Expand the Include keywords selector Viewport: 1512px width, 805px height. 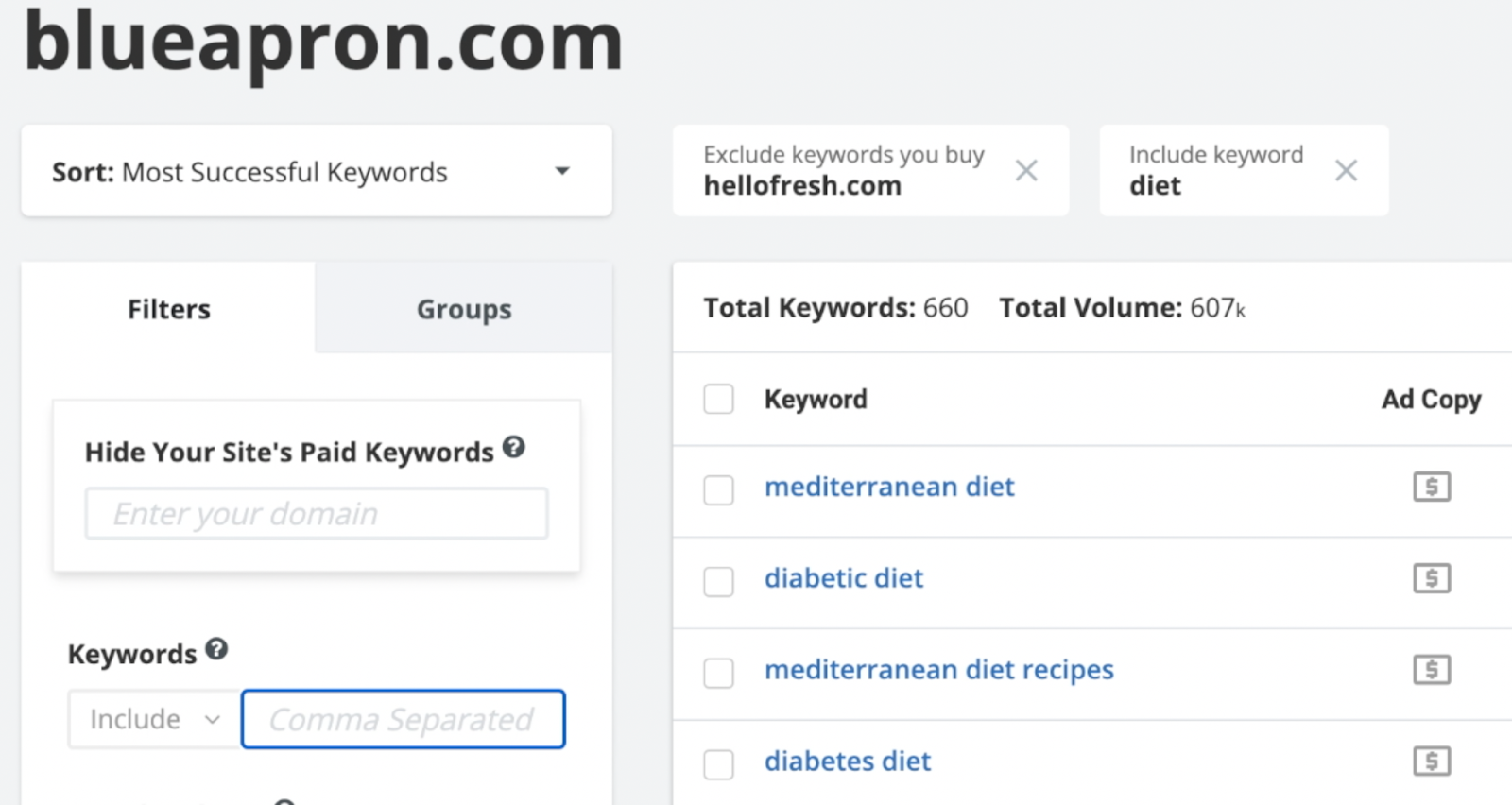coord(155,720)
